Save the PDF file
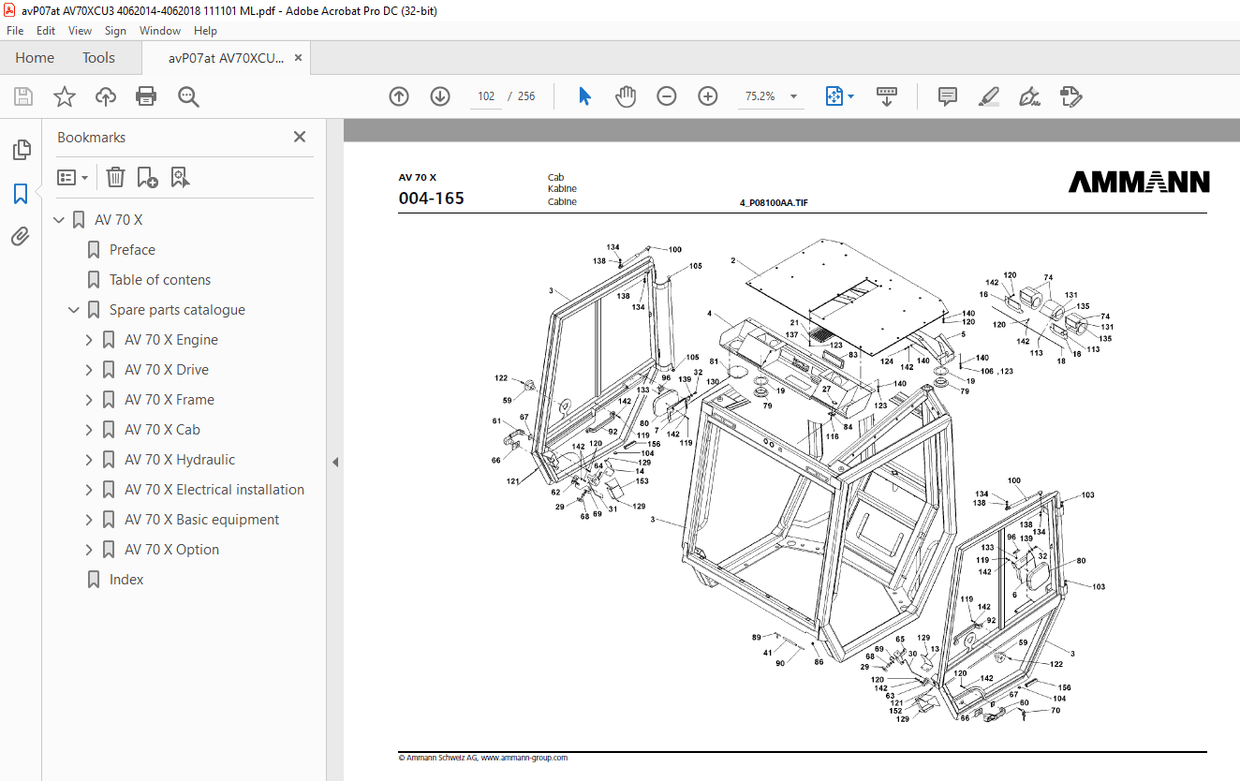 click(21, 96)
